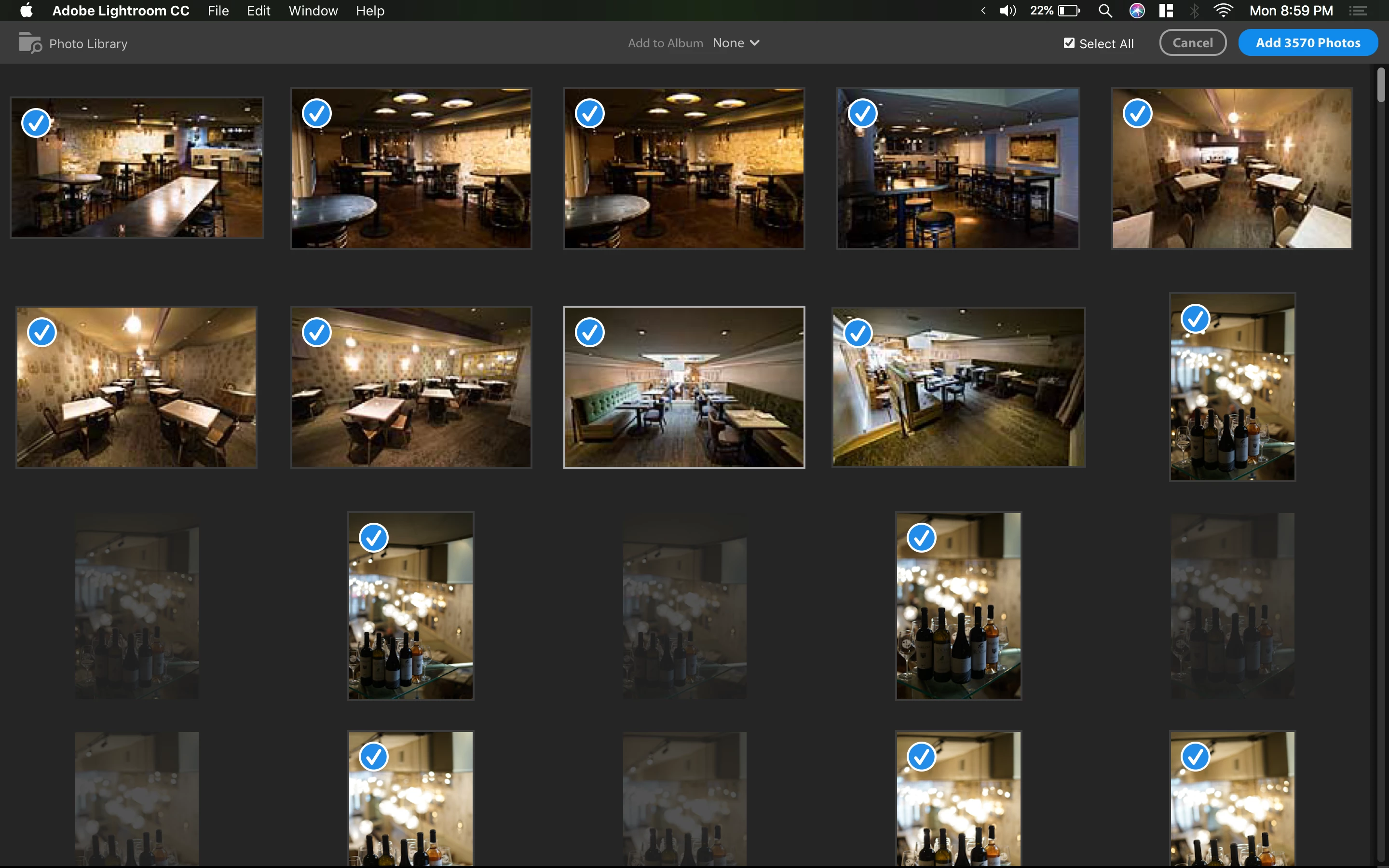
Task: Click the Wi-Fi status icon
Action: click(1223, 11)
